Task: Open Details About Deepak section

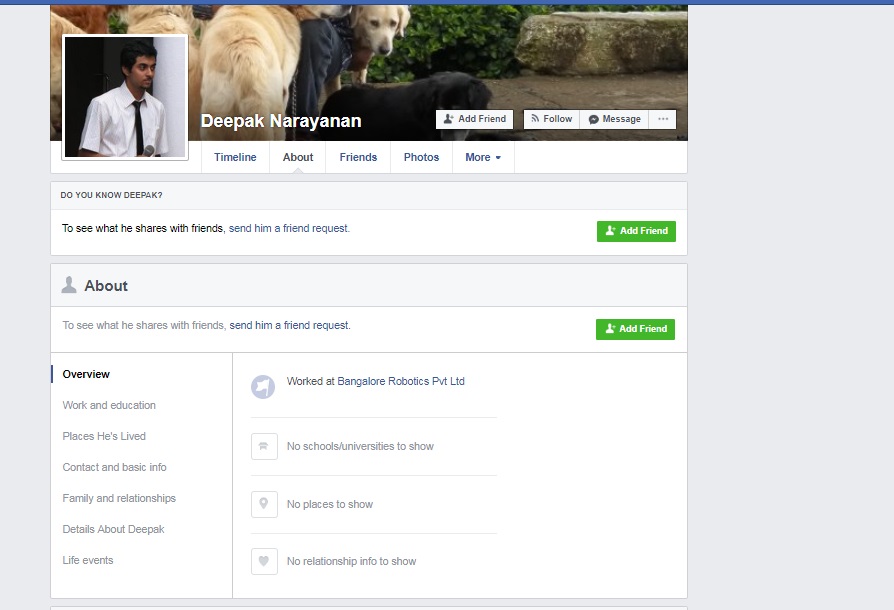Action: tap(113, 530)
